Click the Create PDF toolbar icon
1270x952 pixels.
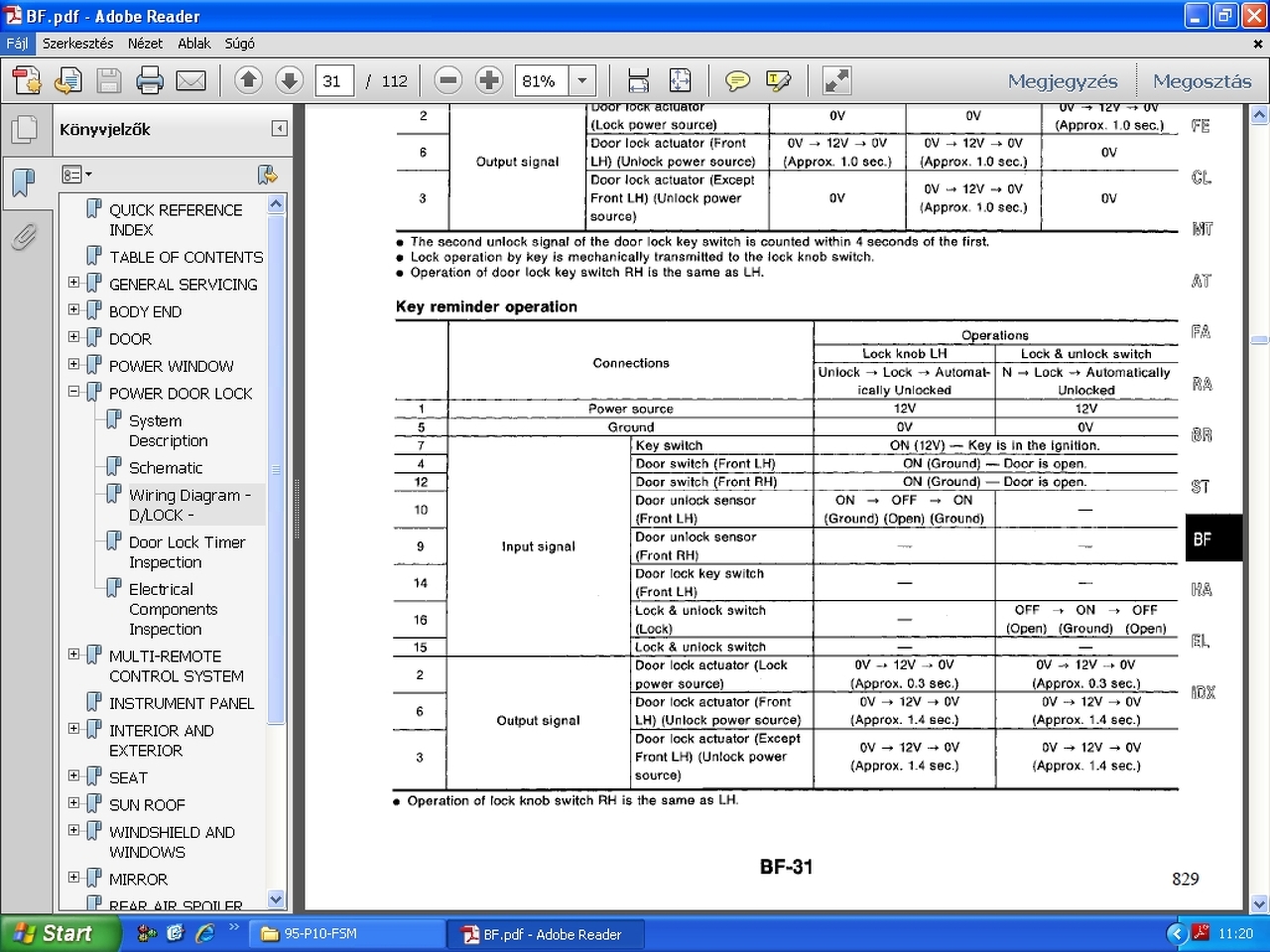[27, 80]
